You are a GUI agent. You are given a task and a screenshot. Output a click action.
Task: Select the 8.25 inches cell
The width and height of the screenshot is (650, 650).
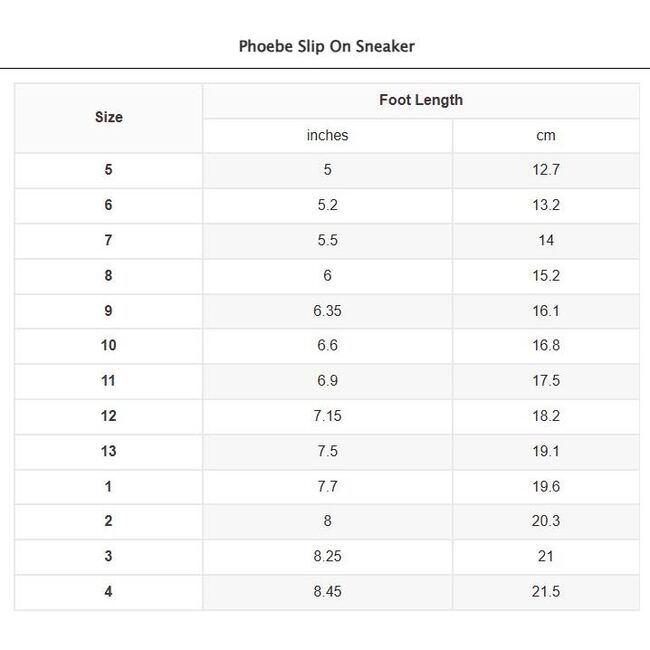pyautogui.click(x=327, y=557)
